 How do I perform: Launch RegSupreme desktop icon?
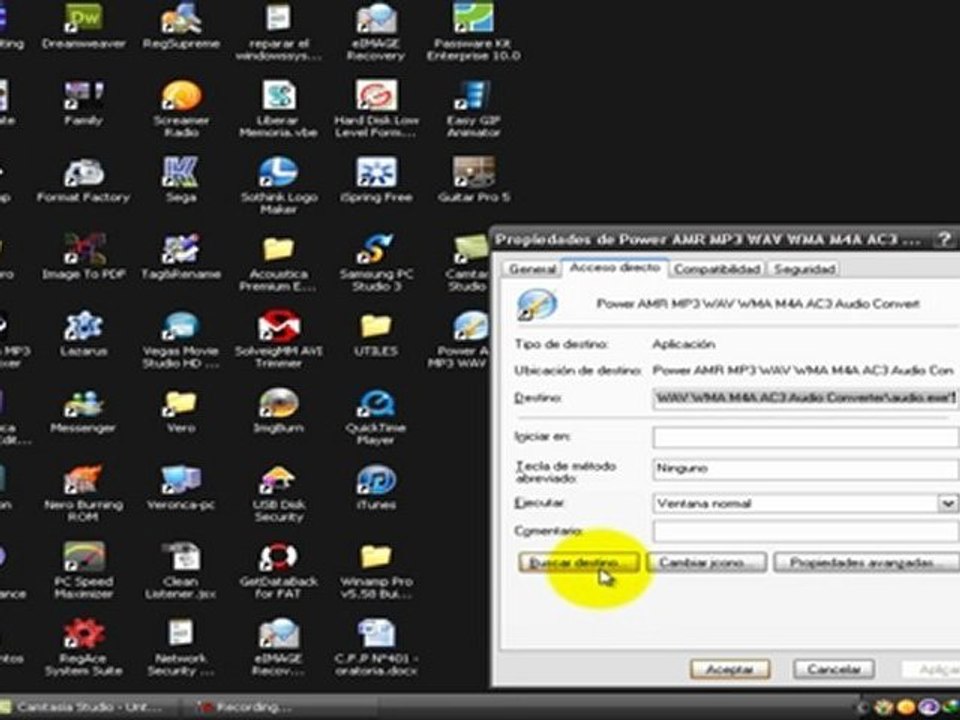(x=181, y=26)
